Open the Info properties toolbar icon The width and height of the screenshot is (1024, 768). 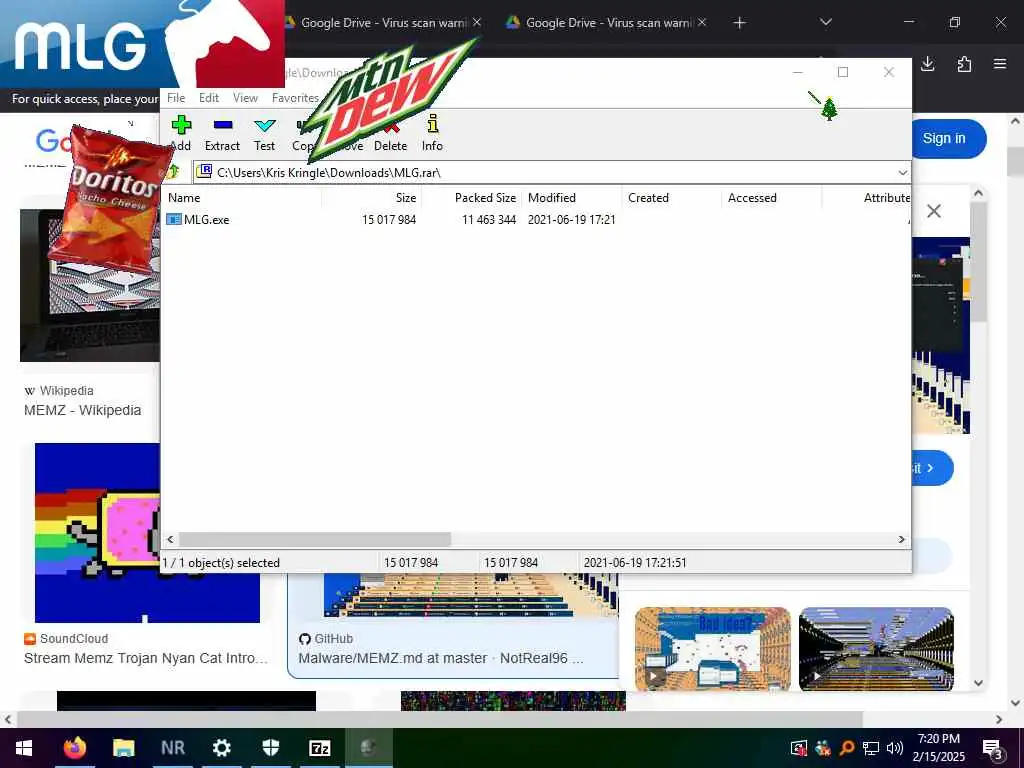pos(432,123)
